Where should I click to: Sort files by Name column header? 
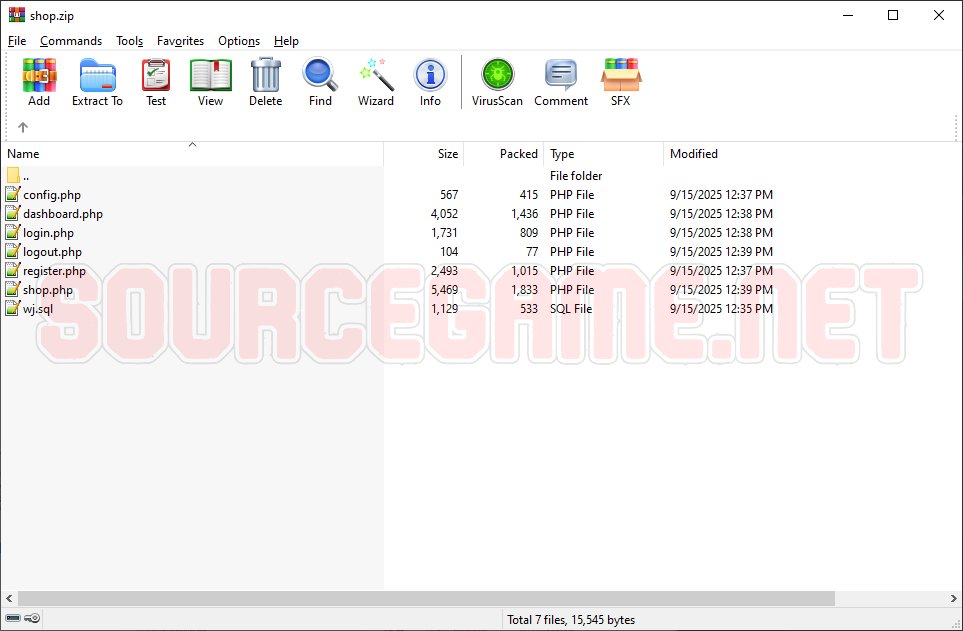coord(24,154)
